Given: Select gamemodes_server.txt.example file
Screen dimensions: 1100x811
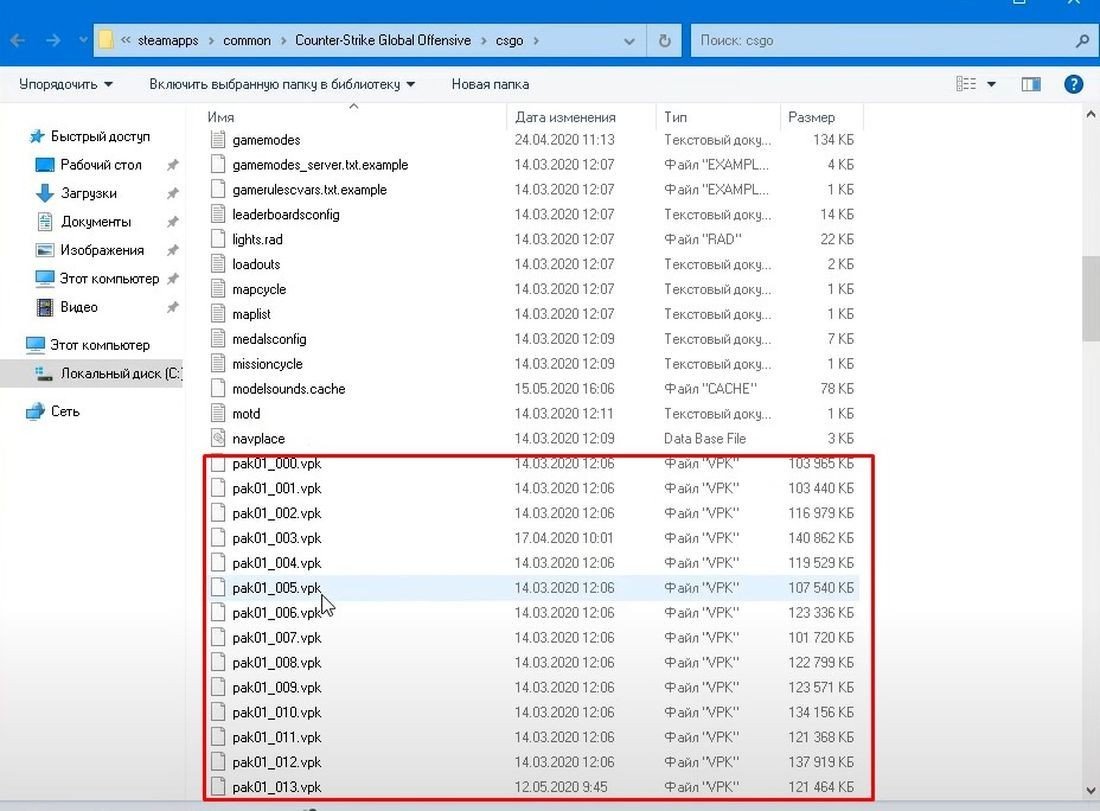Looking at the screenshot, I should click(320, 165).
